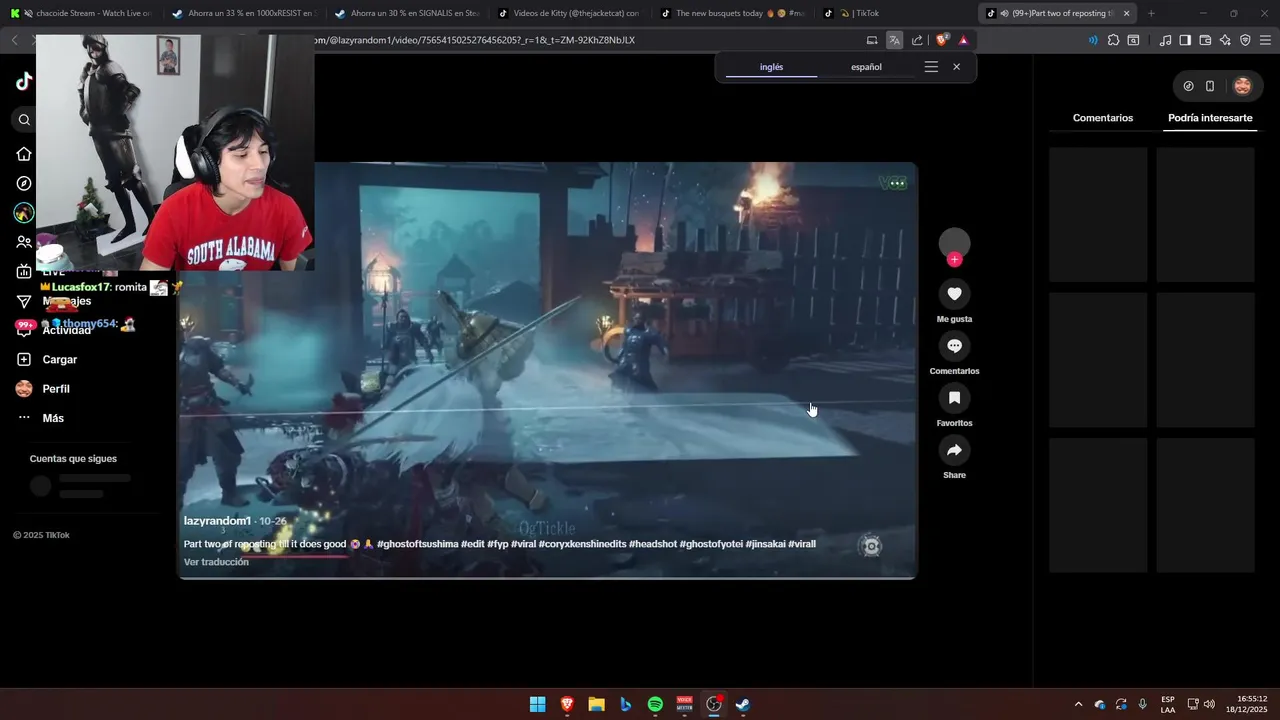Switch to Podría interesarte tab
1280x720 pixels.
tap(1210, 118)
